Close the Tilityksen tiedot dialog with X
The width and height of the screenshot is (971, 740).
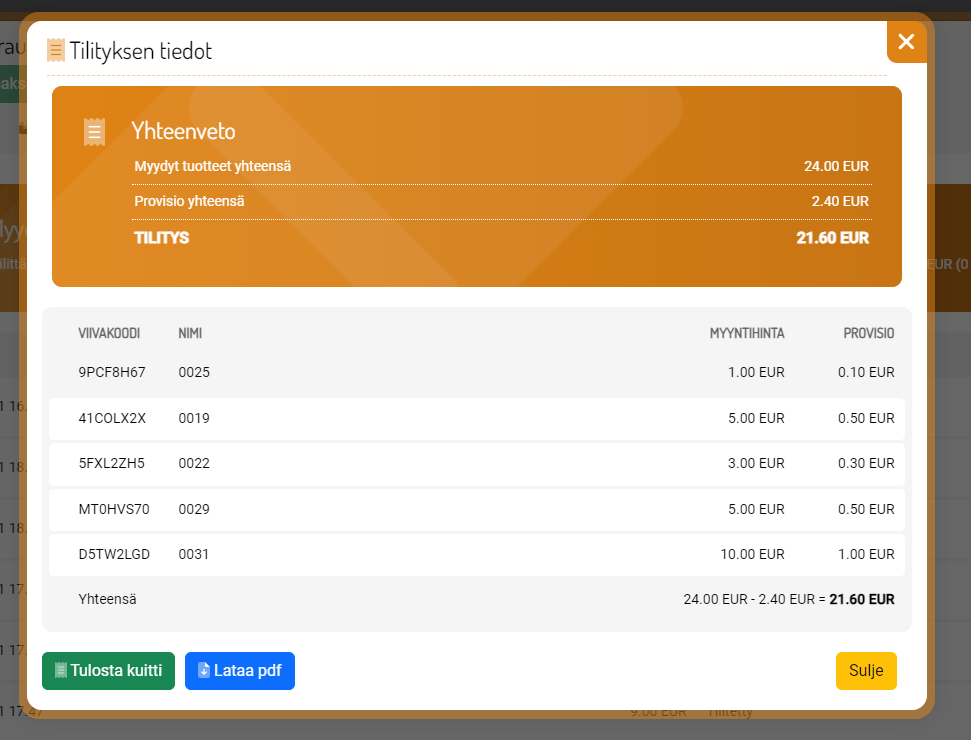[906, 42]
